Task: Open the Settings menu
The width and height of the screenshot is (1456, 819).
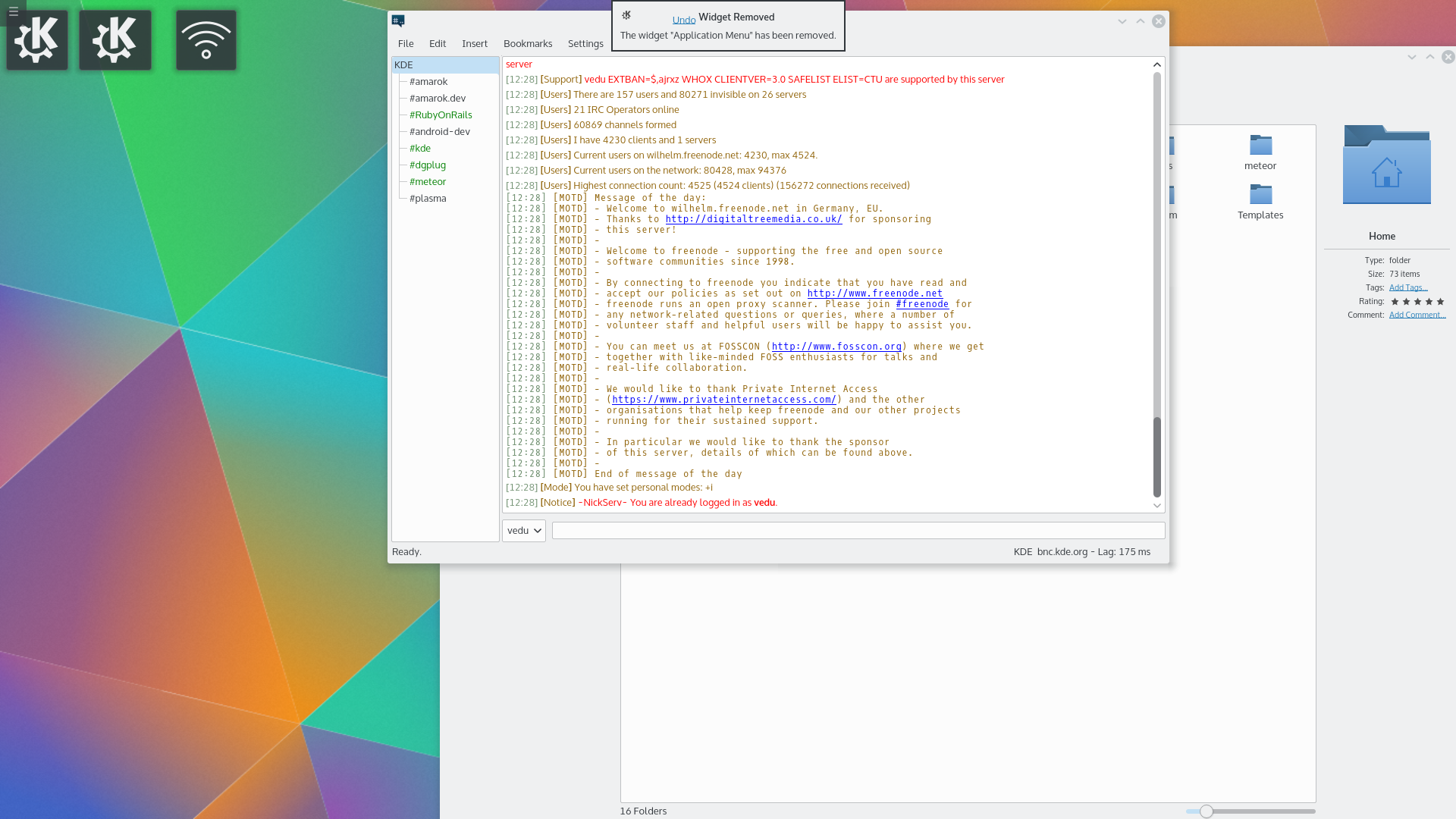Action: coord(585,44)
